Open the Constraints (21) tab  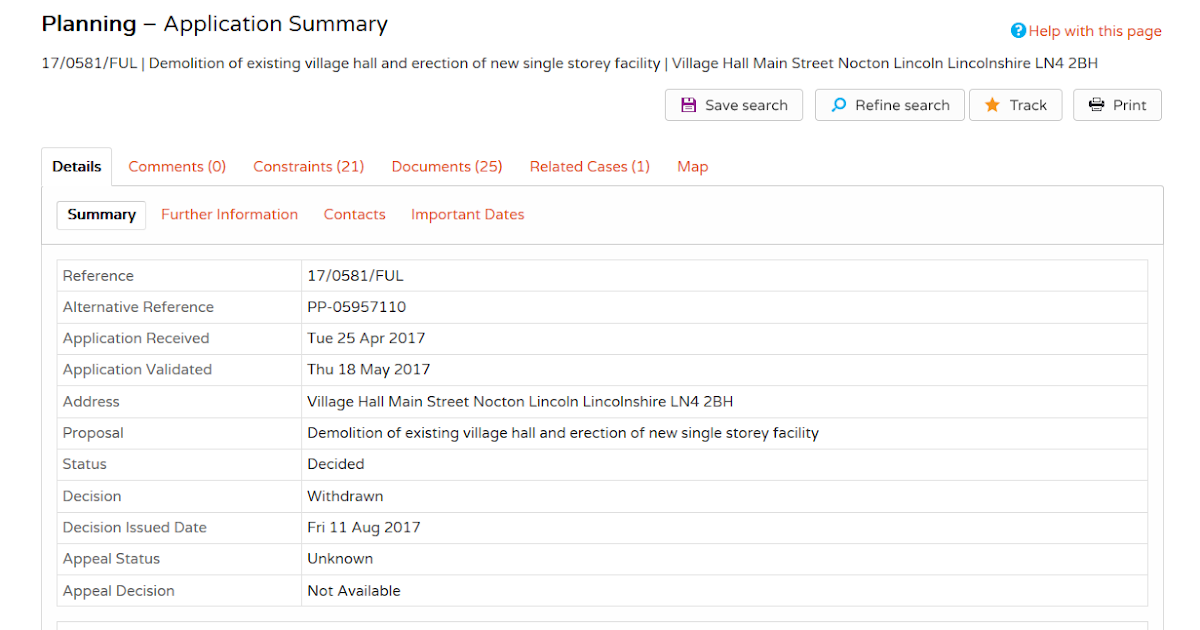click(308, 166)
